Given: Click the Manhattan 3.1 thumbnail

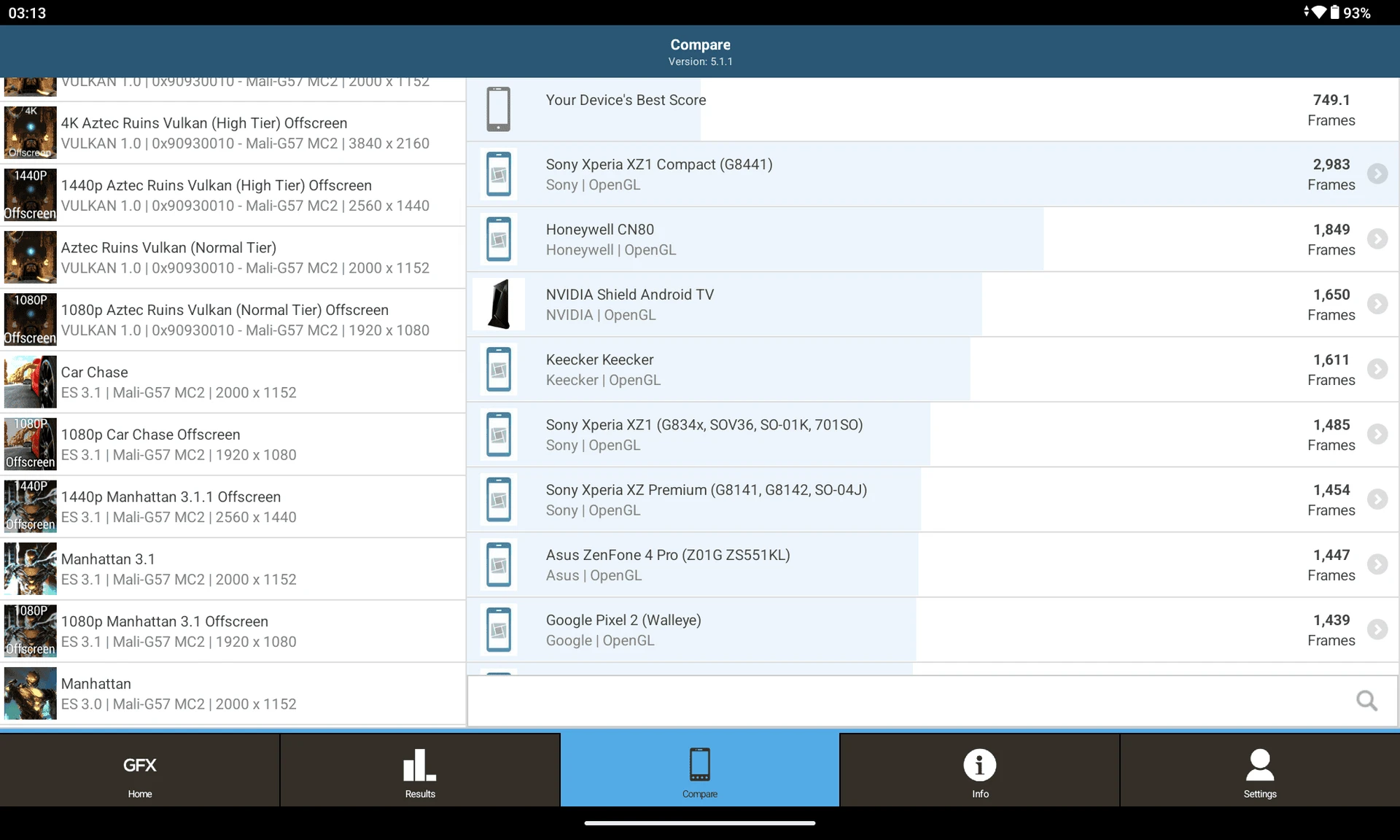Looking at the screenshot, I should (30, 569).
